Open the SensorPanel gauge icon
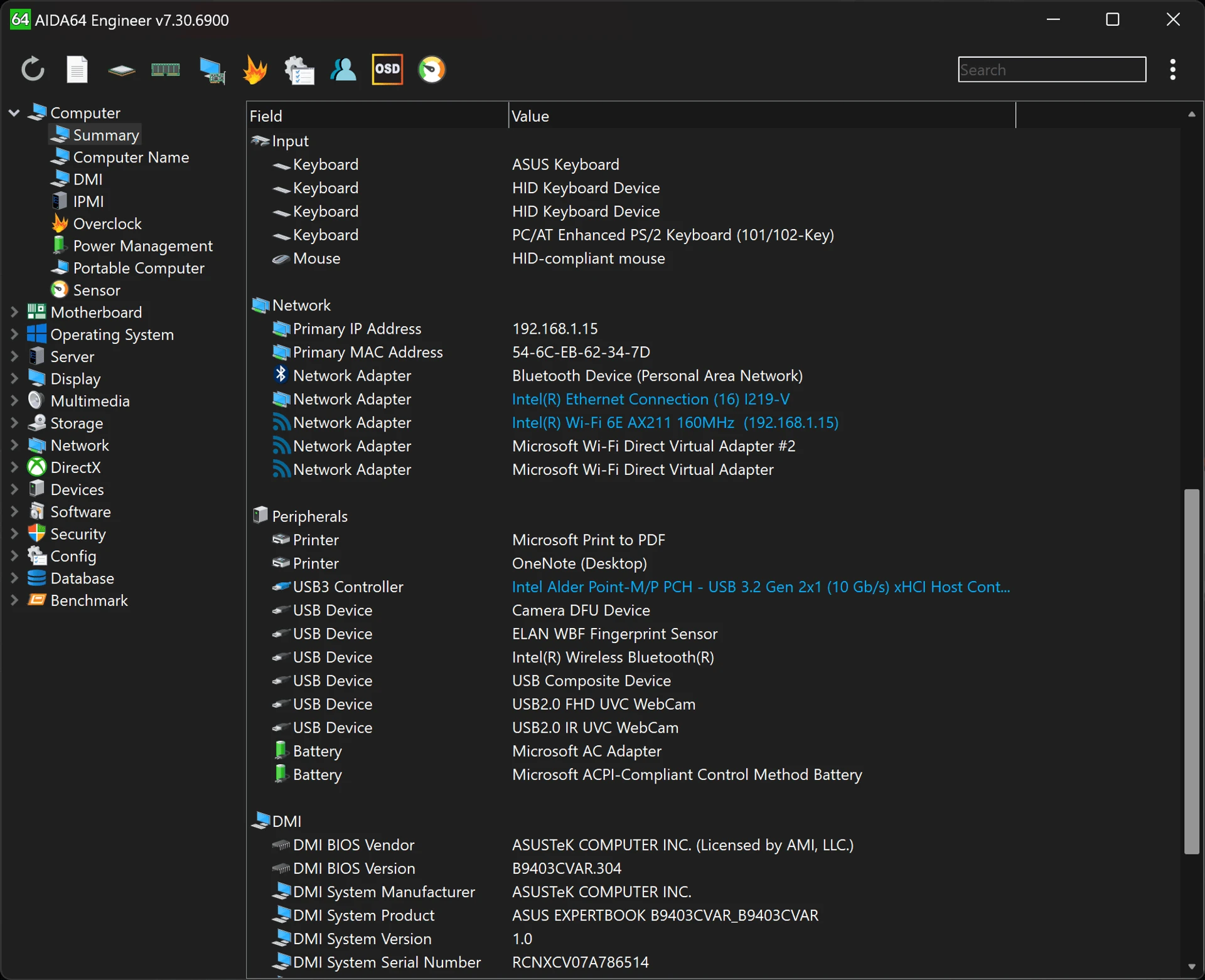Image resolution: width=1205 pixels, height=980 pixels. pyautogui.click(x=432, y=70)
